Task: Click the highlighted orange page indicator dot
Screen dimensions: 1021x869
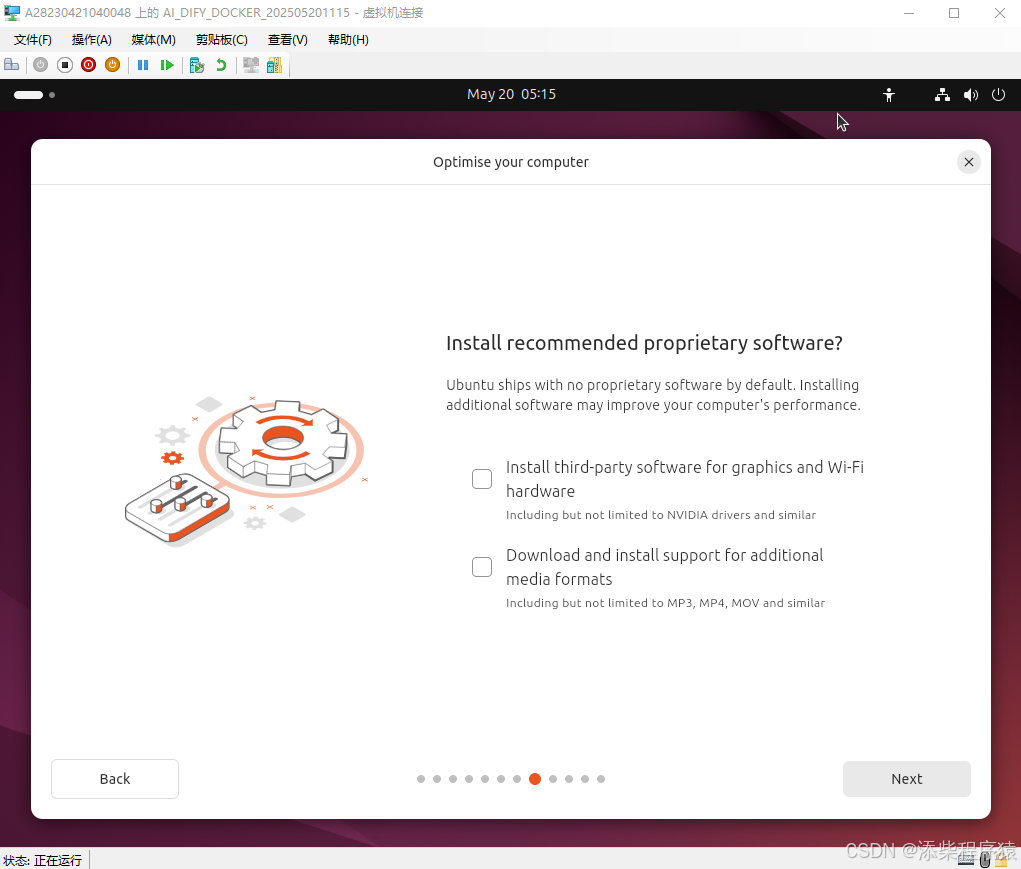Action: click(535, 779)
